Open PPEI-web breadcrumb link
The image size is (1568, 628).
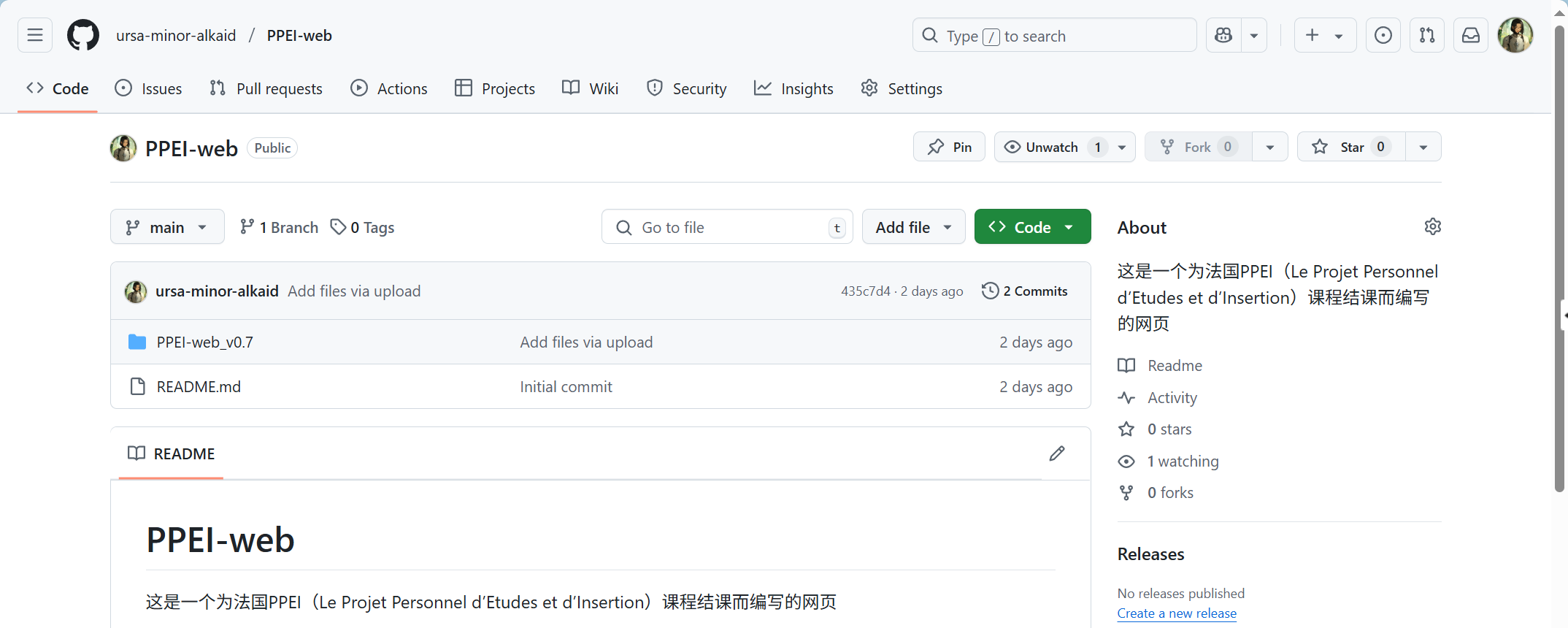click(x=299, y=35)
